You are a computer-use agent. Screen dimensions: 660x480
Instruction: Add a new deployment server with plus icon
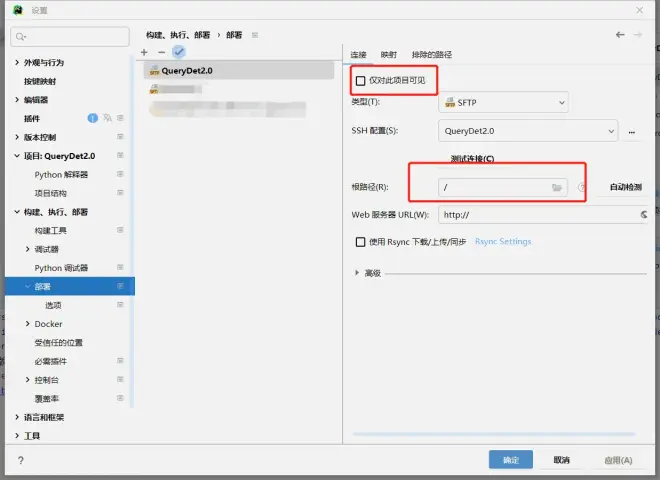pos(144,52)
